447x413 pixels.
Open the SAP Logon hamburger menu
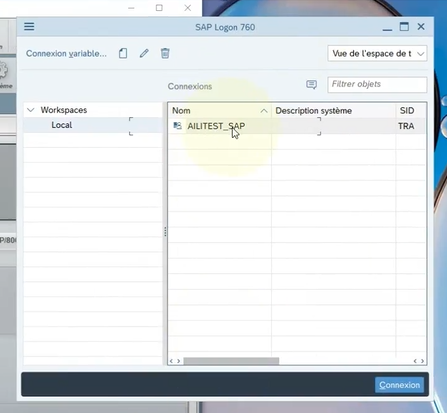point(29,26)
